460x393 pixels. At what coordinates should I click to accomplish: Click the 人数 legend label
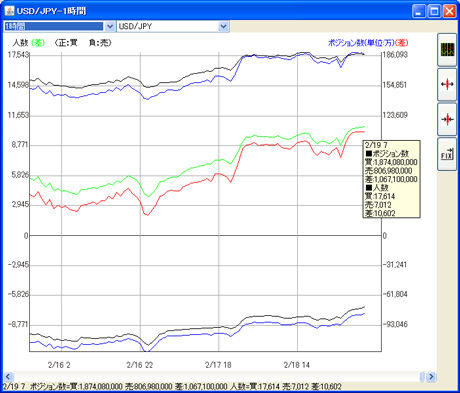point(20,43)
